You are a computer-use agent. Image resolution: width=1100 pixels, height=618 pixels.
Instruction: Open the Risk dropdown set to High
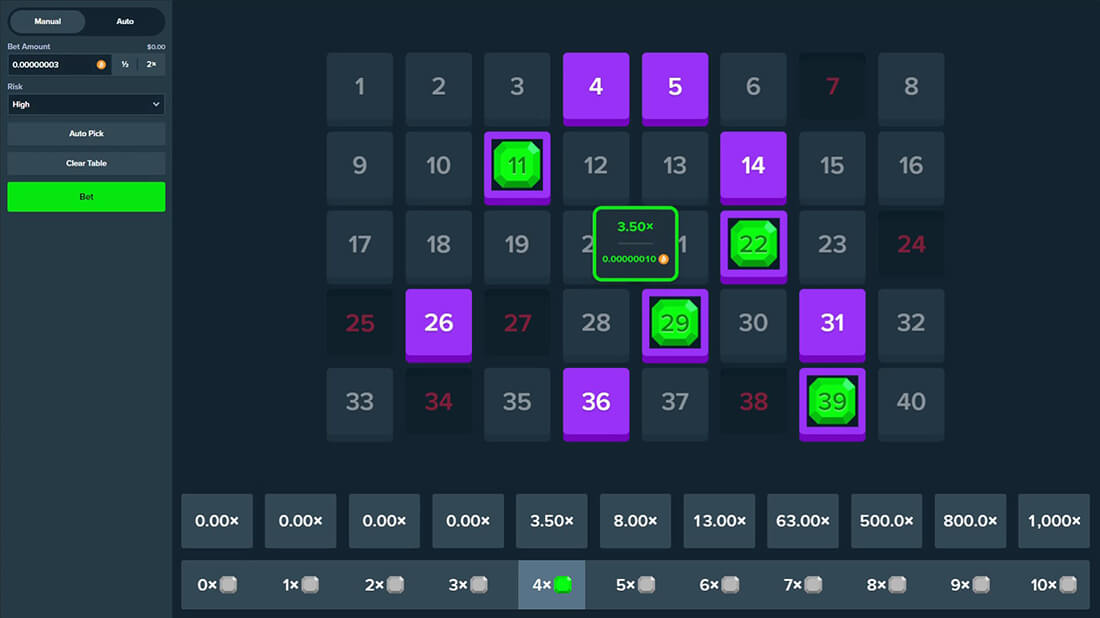[86, 104]
